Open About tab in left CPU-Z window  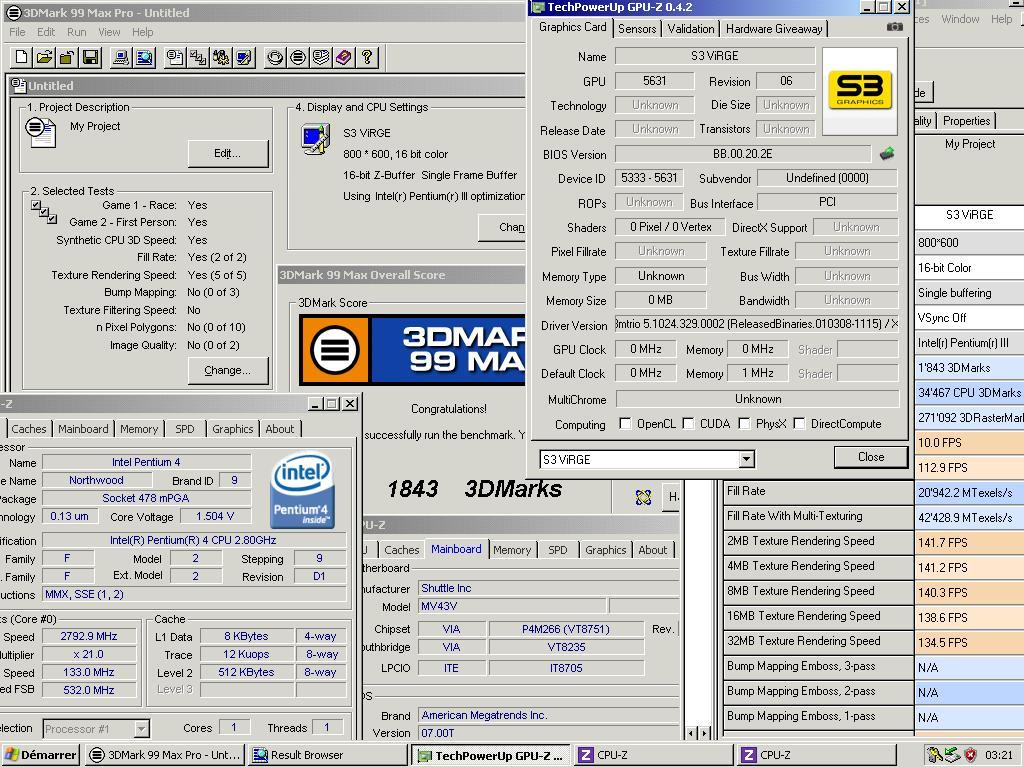(280, 429)
